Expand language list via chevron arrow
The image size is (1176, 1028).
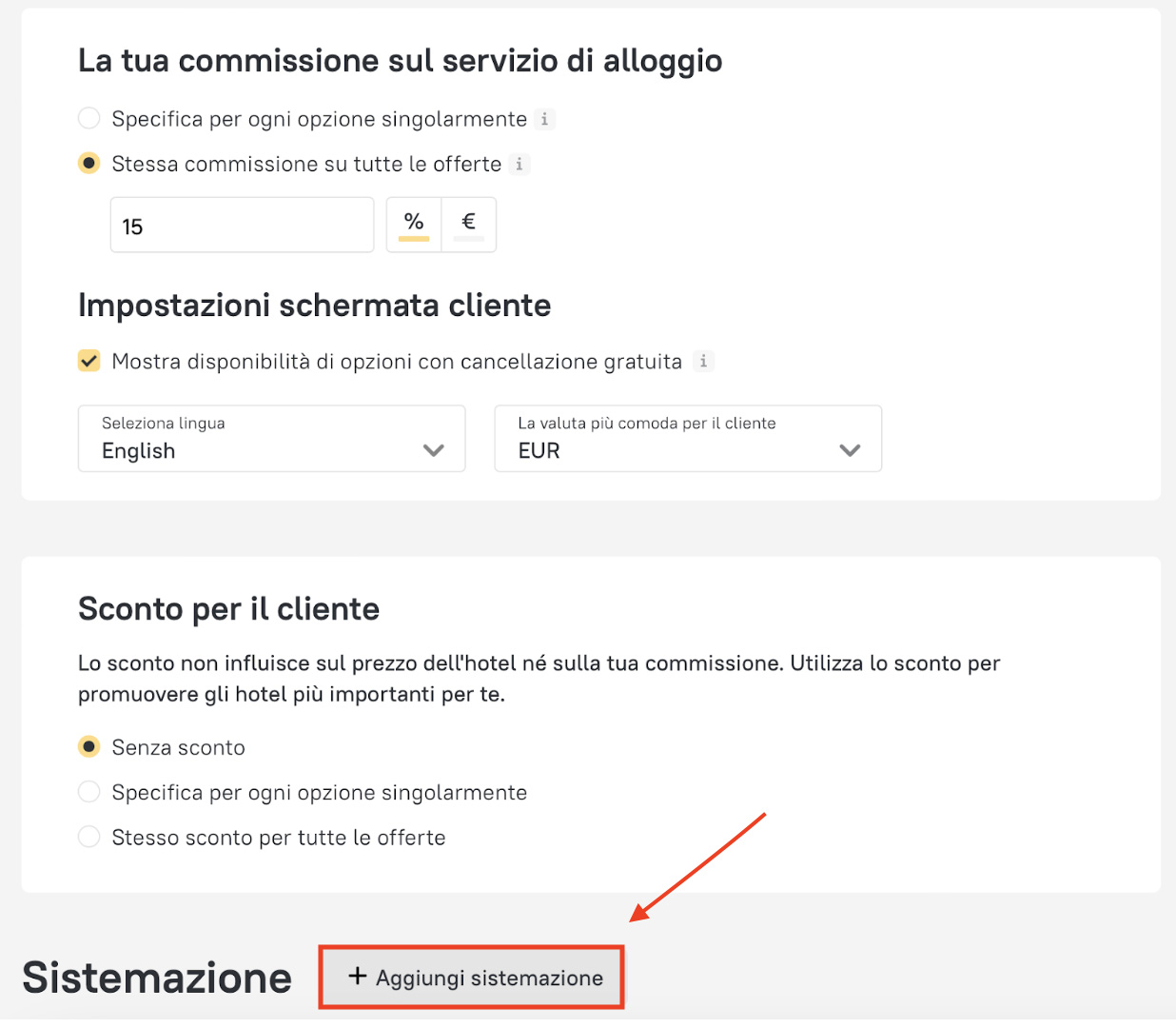[x=434, y=450]
